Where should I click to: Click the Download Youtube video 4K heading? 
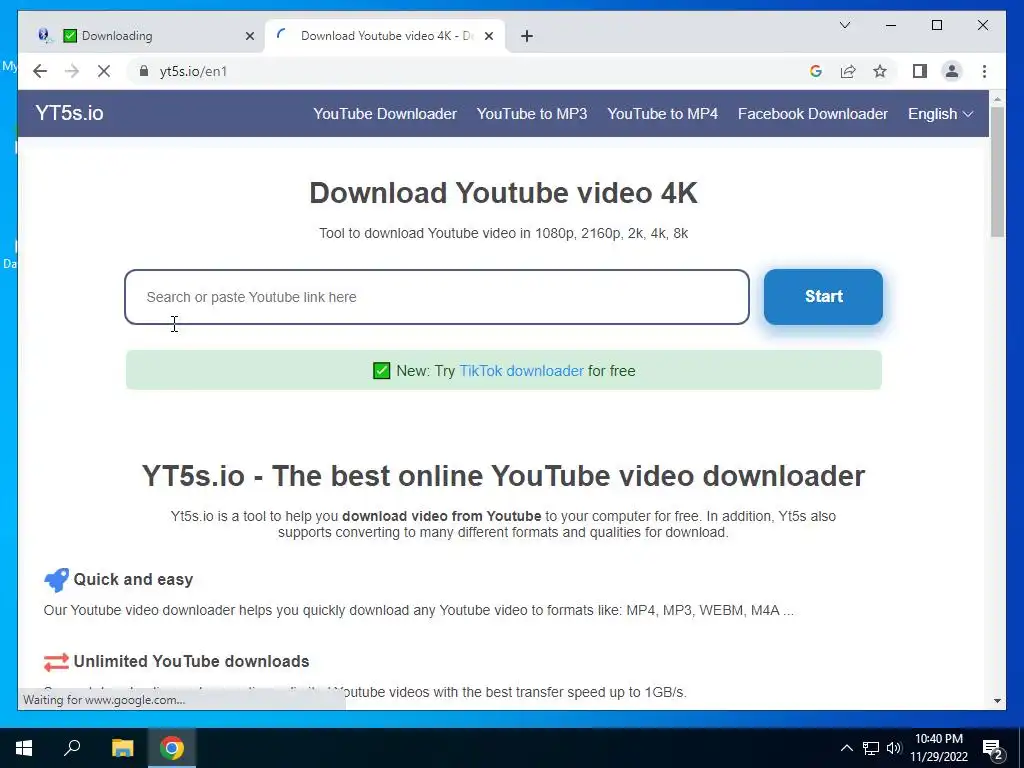[x=504, y=193]
